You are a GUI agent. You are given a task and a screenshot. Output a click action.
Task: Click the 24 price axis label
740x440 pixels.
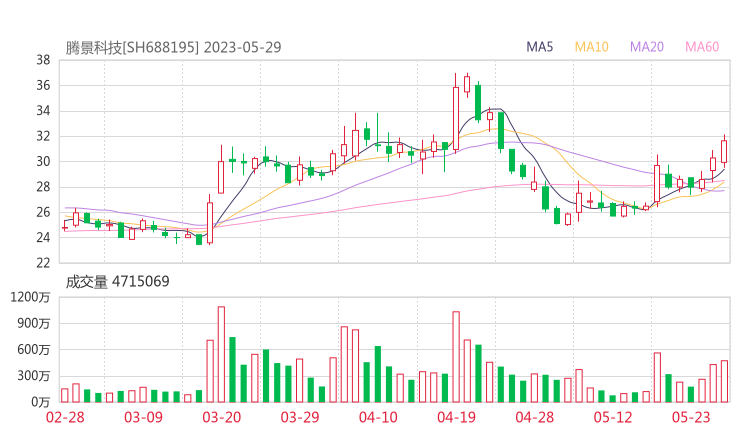coord(43,237)
